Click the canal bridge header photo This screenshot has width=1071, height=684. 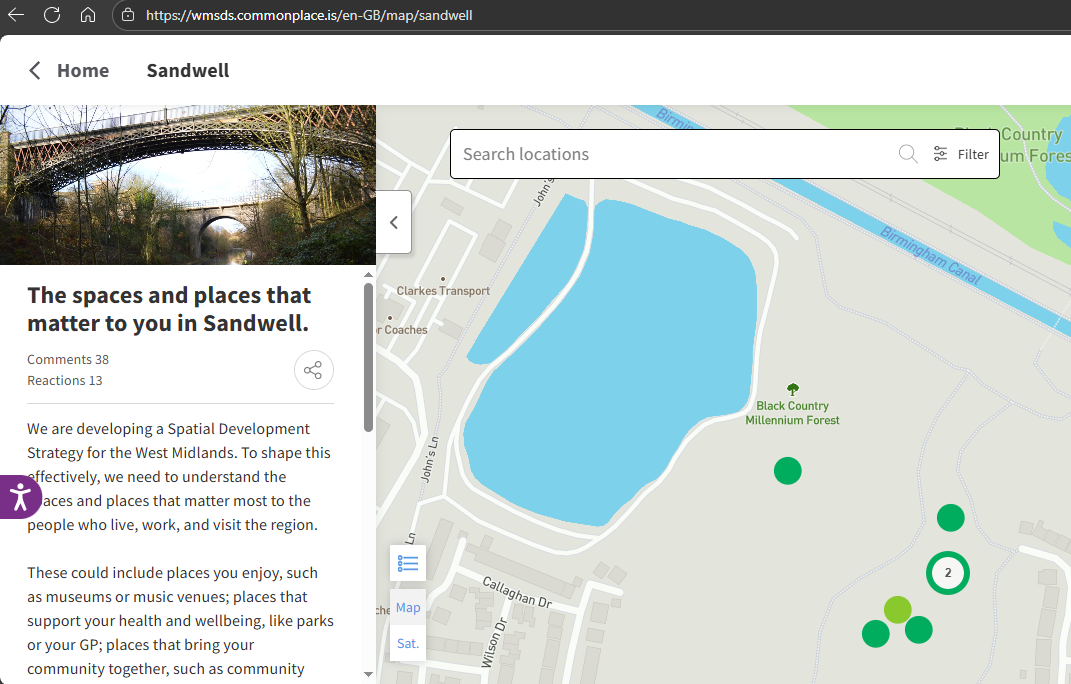click(188, 185)
